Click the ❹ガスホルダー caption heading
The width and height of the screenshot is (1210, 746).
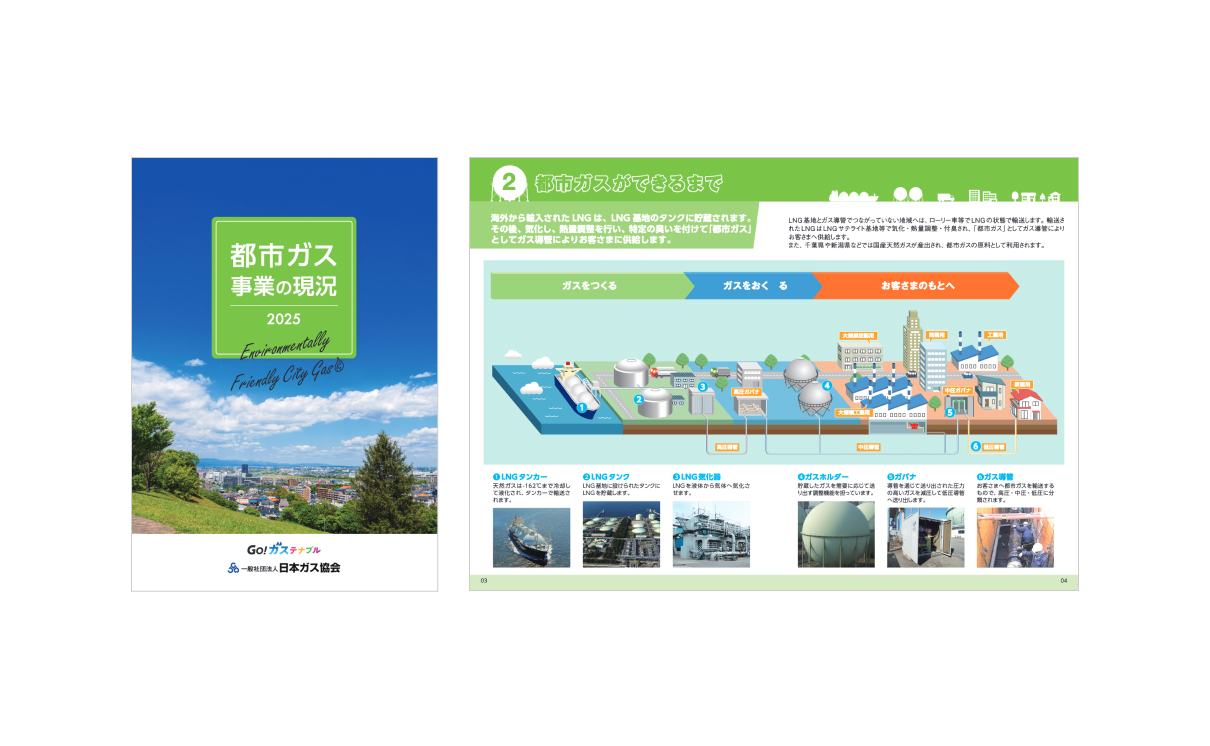[x=823, y=477]
